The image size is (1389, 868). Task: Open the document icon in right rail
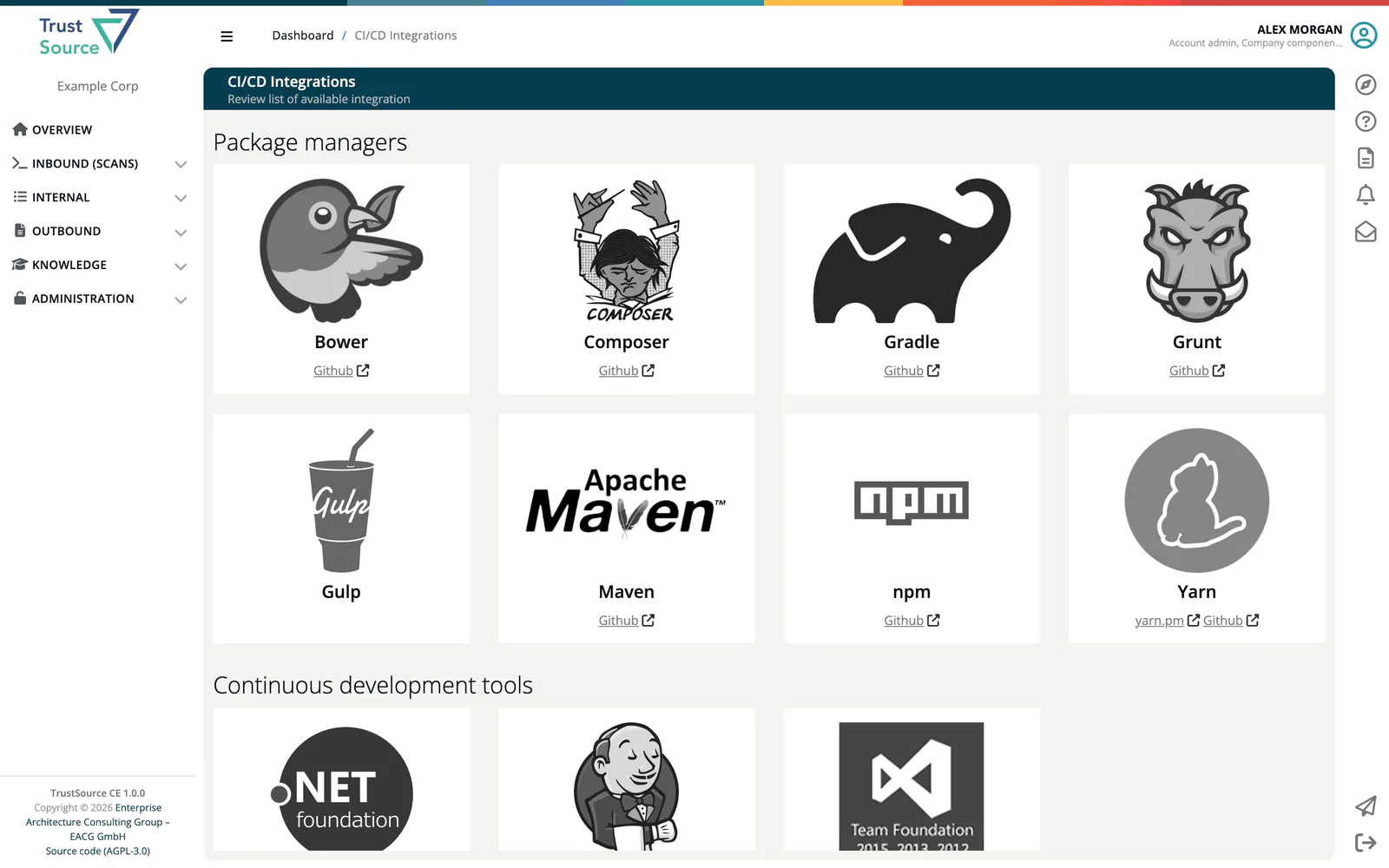pyautogui.click(x=1366, y=158)
